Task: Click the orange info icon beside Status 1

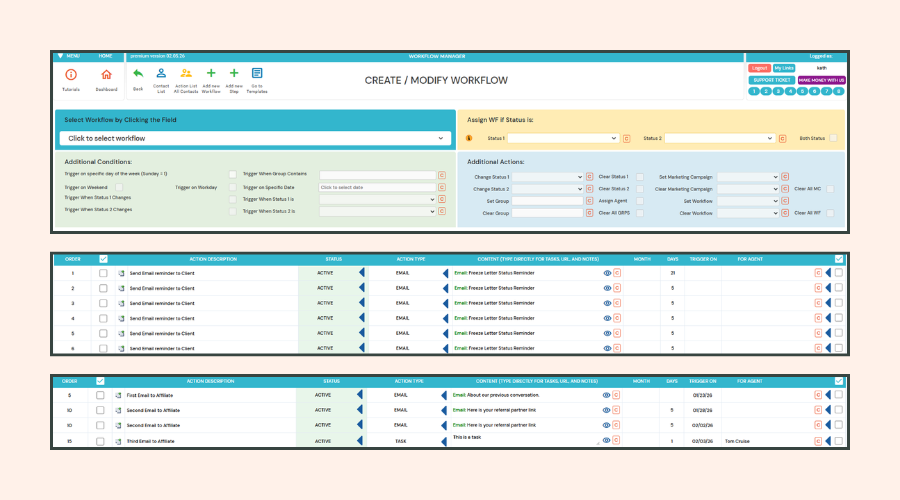Action: click(469, 138)
